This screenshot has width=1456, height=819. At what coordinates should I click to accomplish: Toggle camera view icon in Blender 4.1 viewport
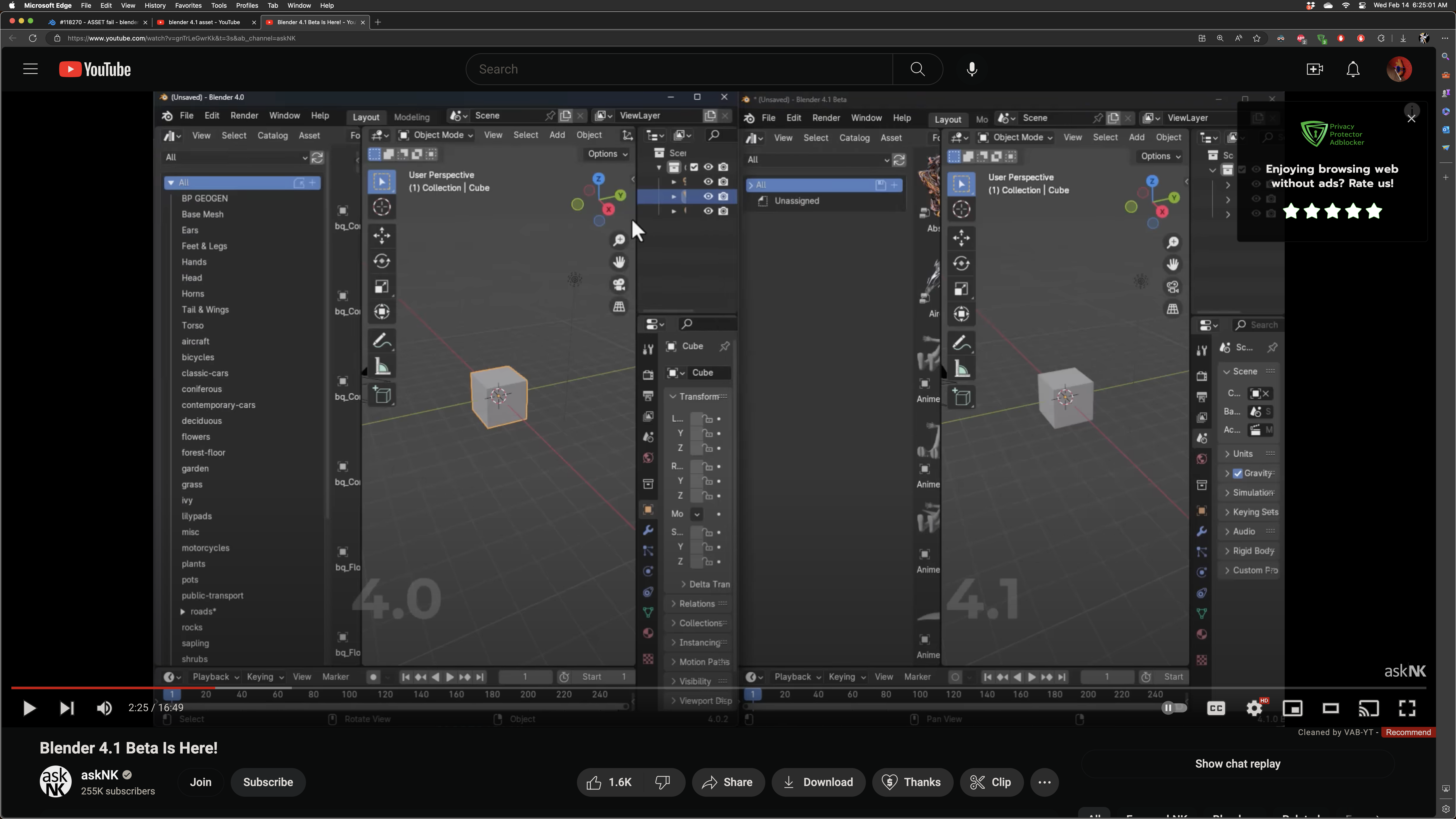tap(1173, 287)
